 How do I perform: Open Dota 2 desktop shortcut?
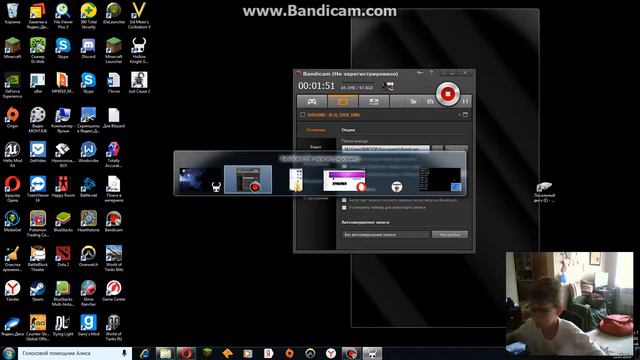click(x=63, y=256)
